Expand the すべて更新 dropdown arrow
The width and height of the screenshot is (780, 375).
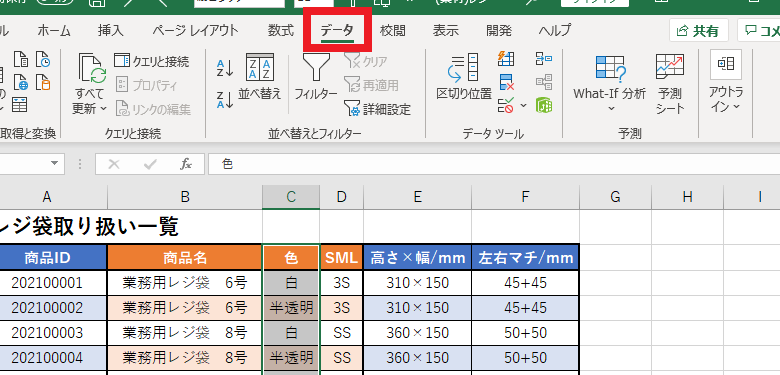click(x=103, y=108)
